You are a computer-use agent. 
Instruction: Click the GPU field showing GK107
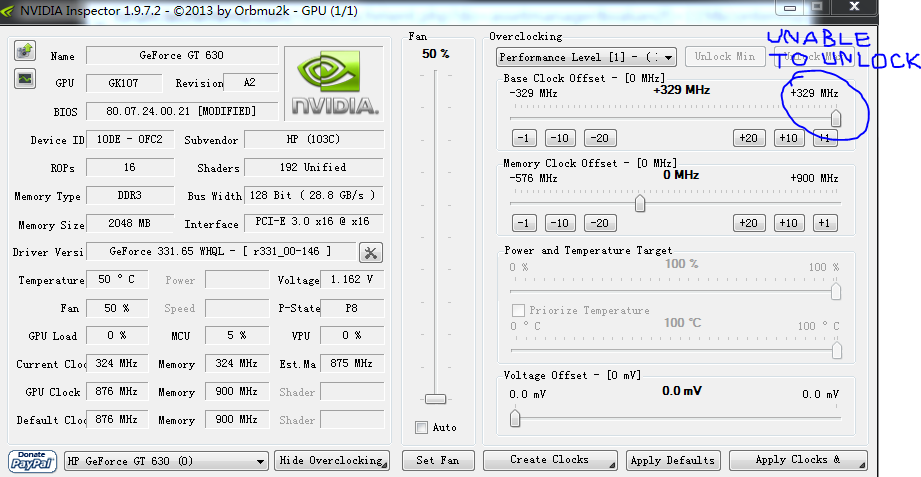coord(124,83)
